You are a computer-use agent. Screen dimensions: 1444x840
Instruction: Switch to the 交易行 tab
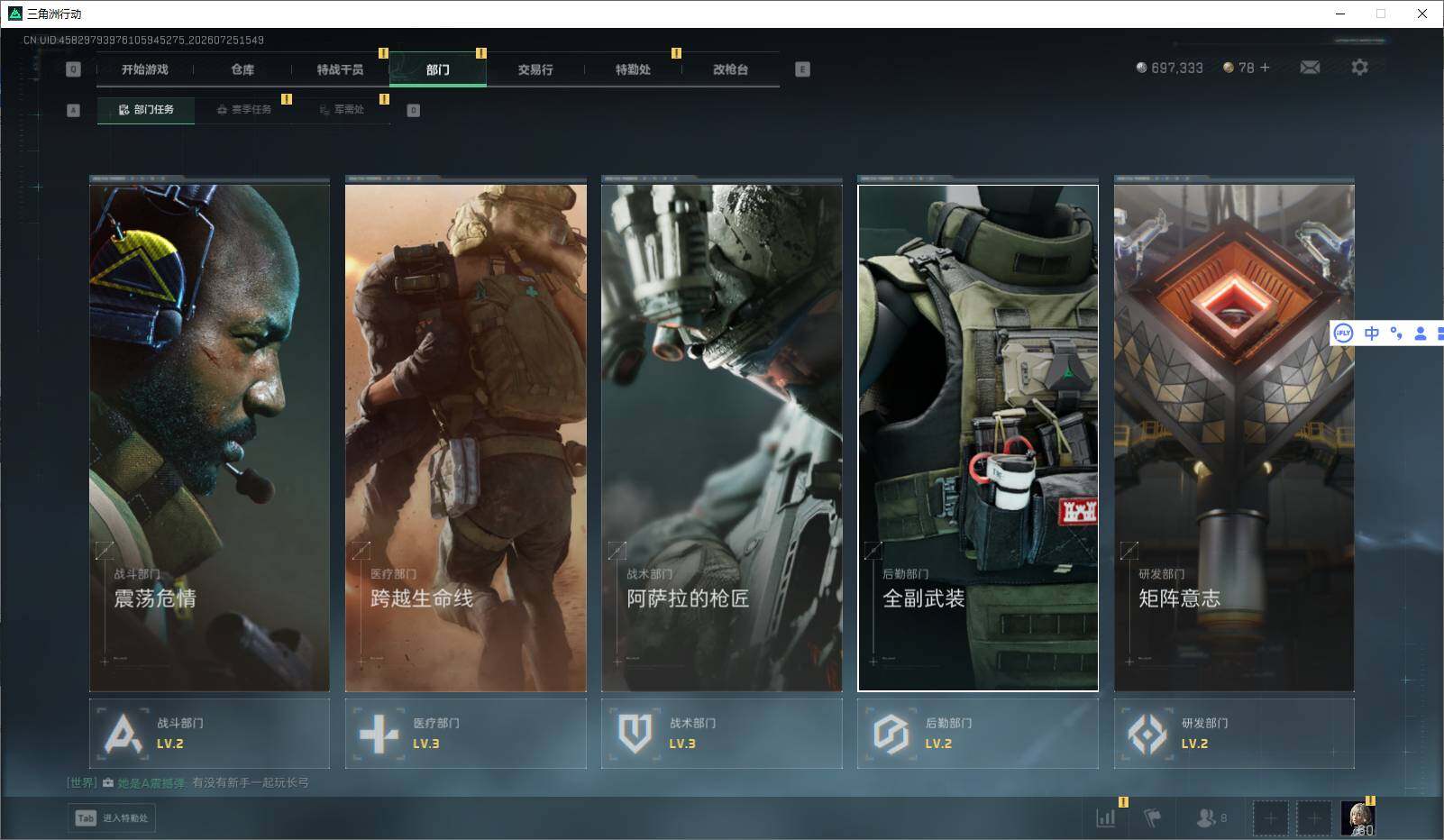click(535, 69)
